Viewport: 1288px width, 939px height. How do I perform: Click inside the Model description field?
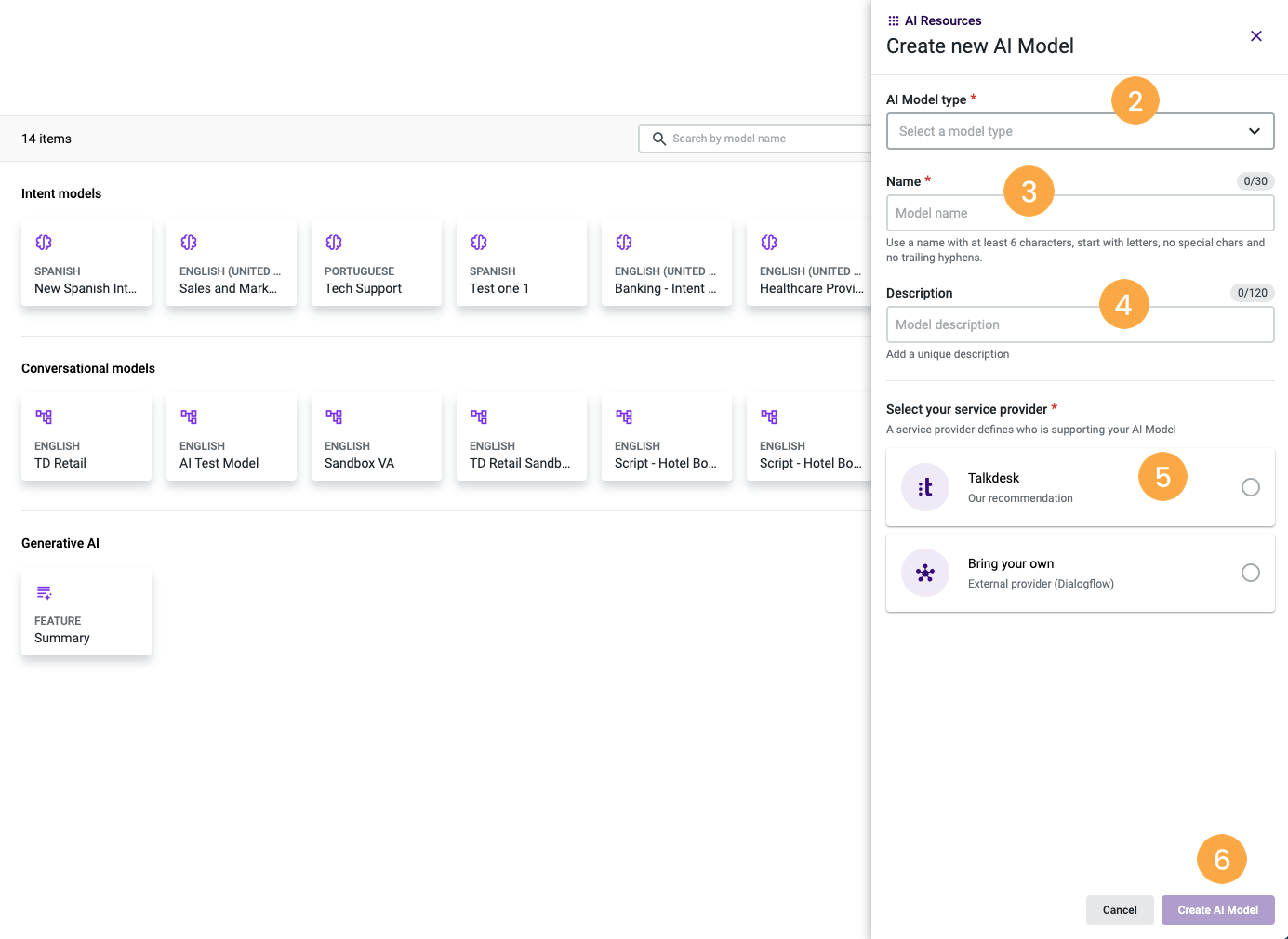coord(1080,324)
